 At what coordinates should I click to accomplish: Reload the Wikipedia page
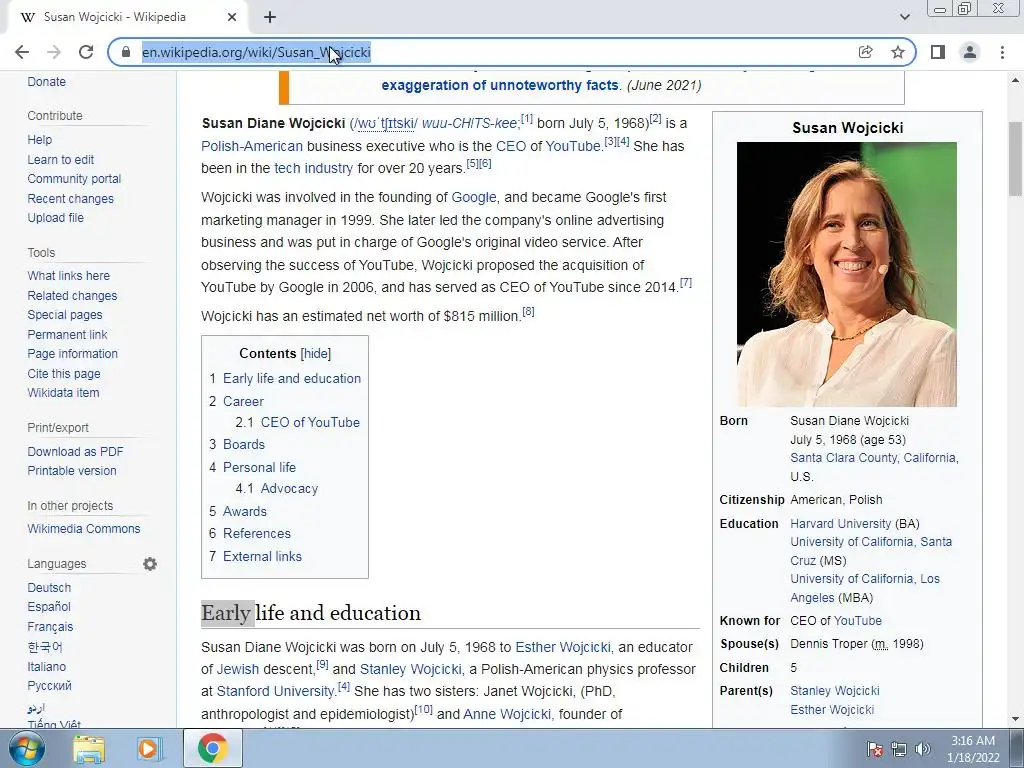tap(86, 52)
